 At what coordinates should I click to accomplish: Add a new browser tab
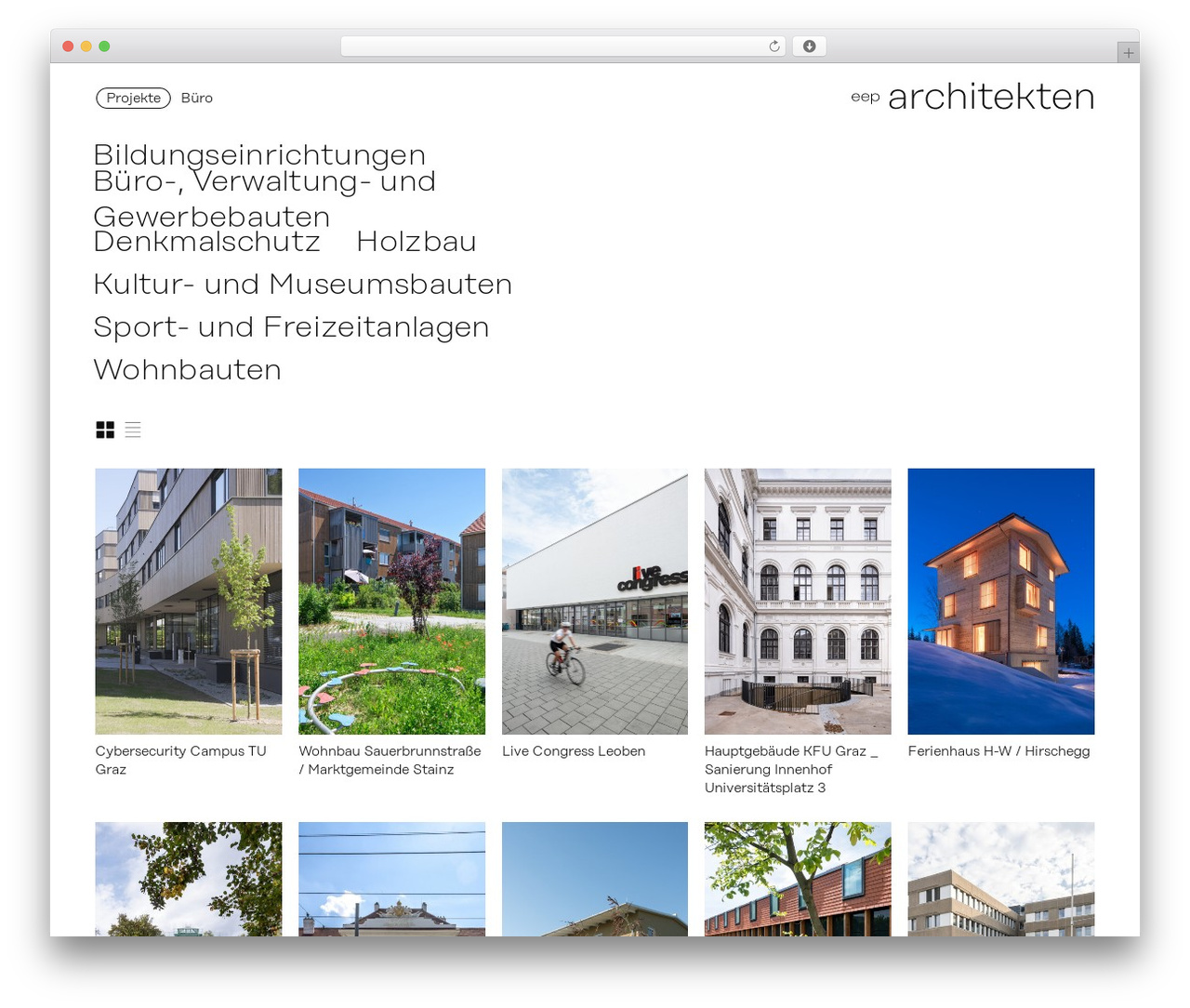pyautogui.click(x=1128, y=53)
